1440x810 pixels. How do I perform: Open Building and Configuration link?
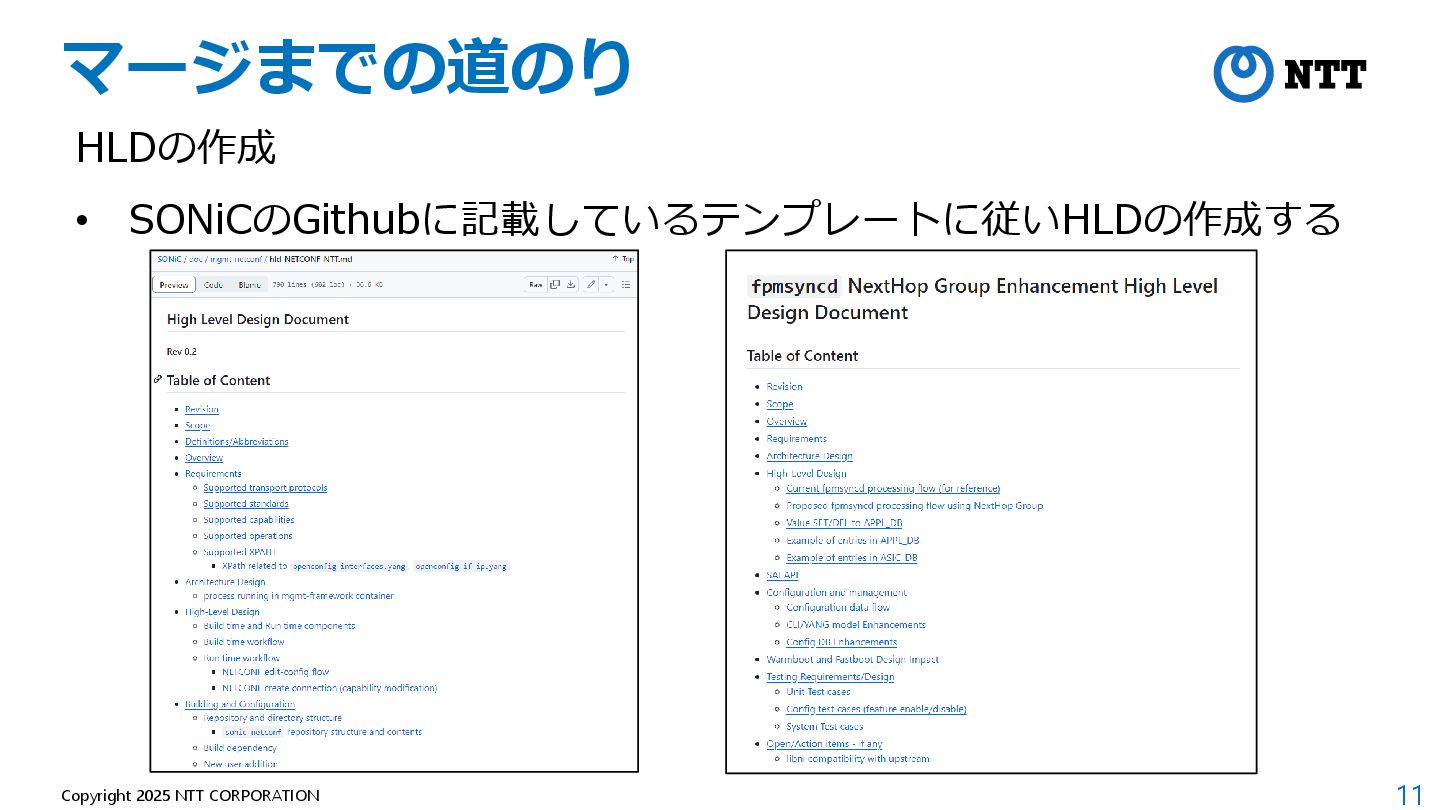(240, 704)
